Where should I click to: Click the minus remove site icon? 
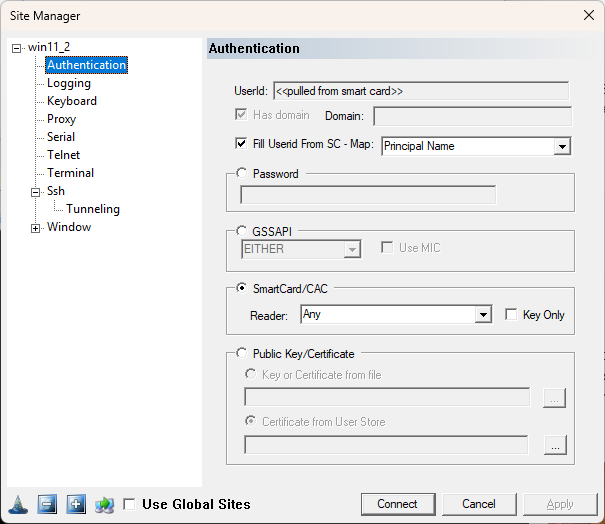[46, 504]
